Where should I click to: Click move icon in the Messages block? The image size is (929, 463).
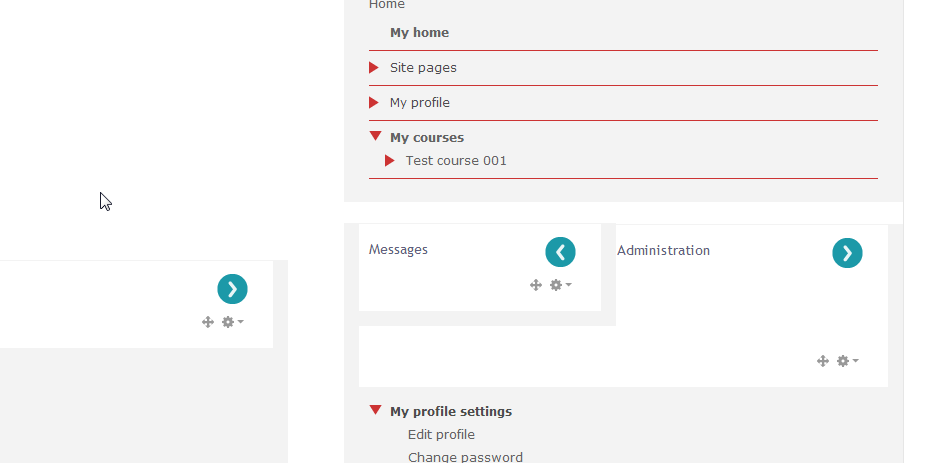(536, 285)
